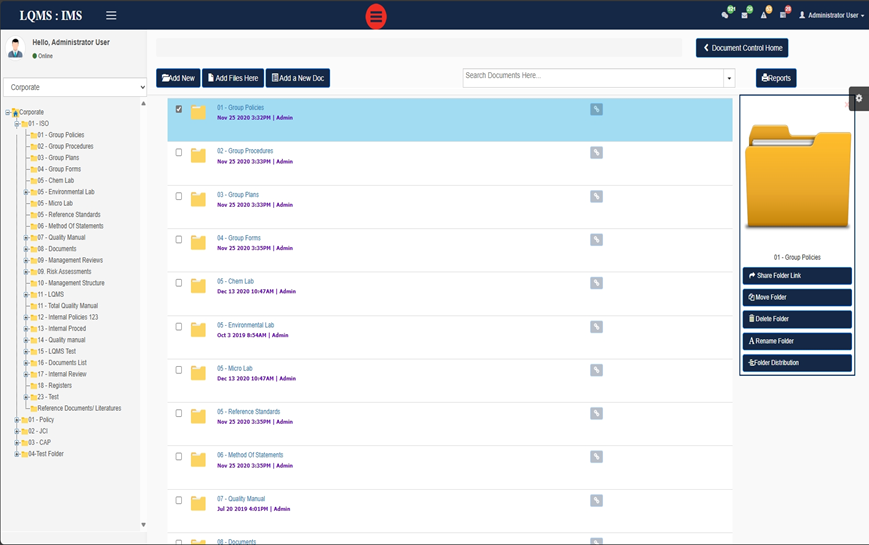Open the Corporate dropdown selector

[75, 87]
